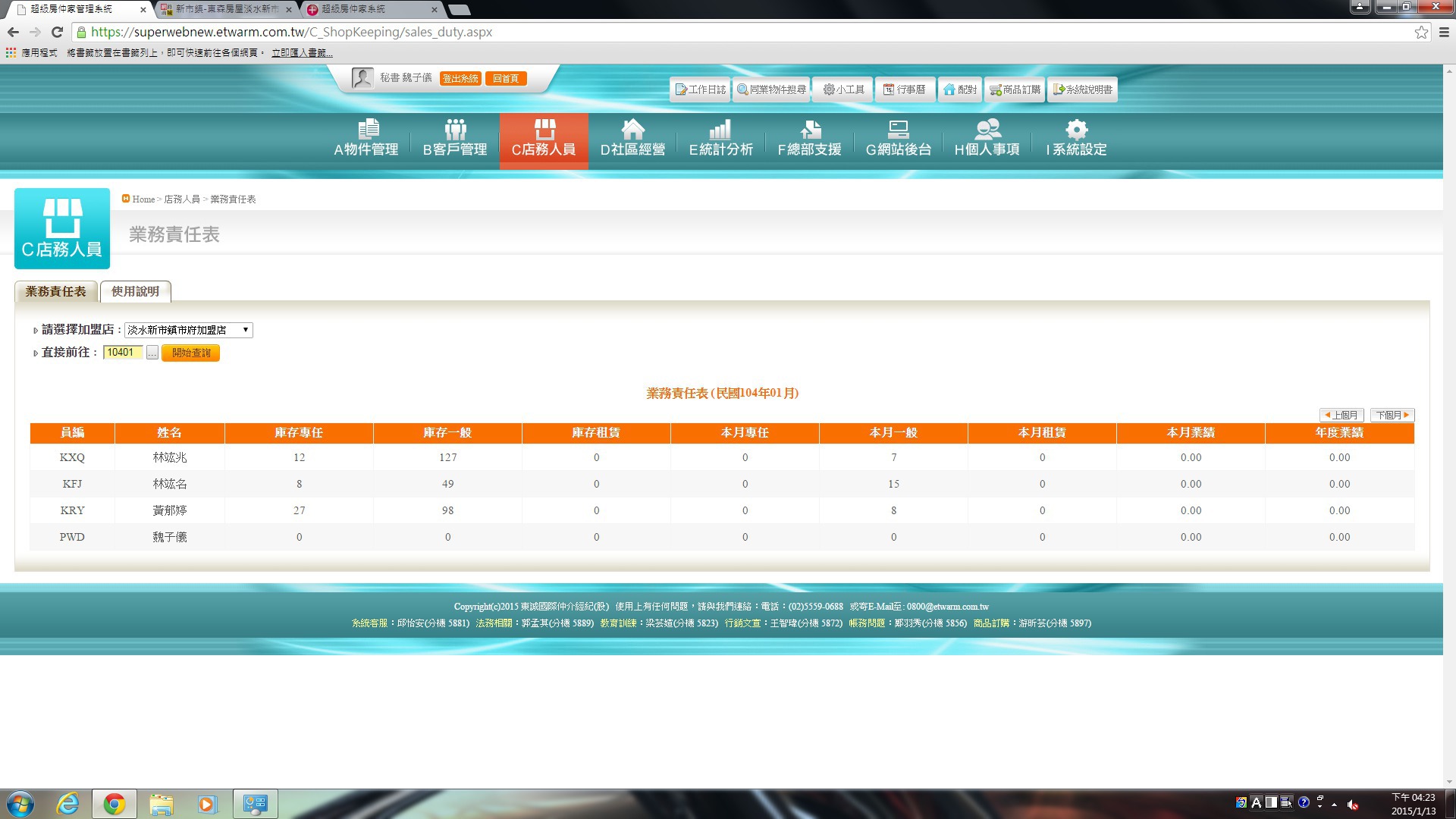The width and height of the screenshot is (1456, 819).
Task: Open G網站後台 laptop icon
Action: tap(898, 129)
